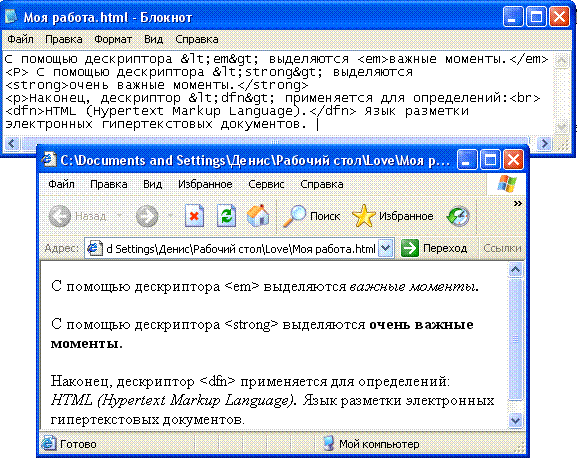Click Notepad horizontal scroll left arrow

click(12, 143)
